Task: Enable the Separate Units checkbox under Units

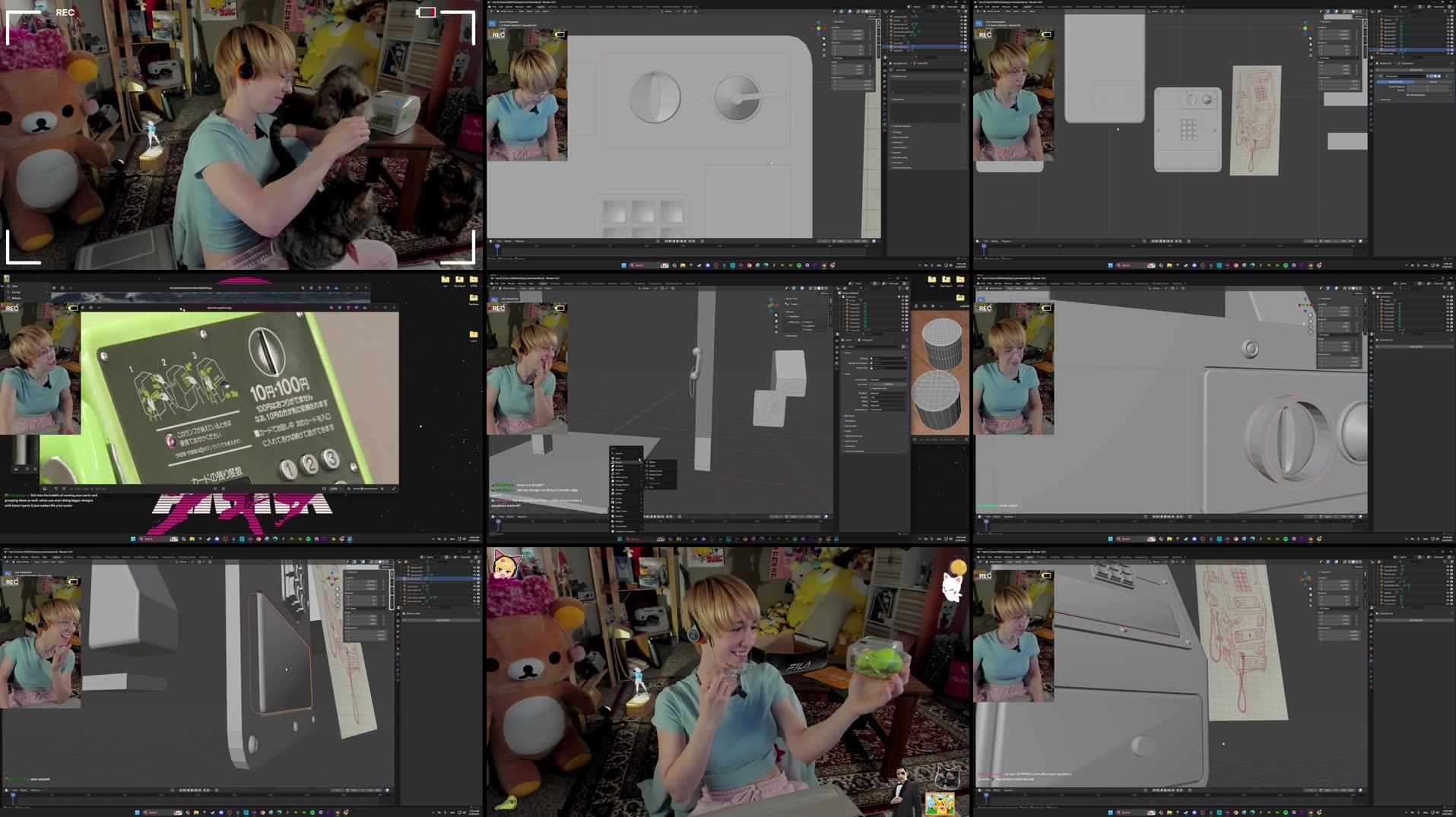Action: (x=871, y=388)
